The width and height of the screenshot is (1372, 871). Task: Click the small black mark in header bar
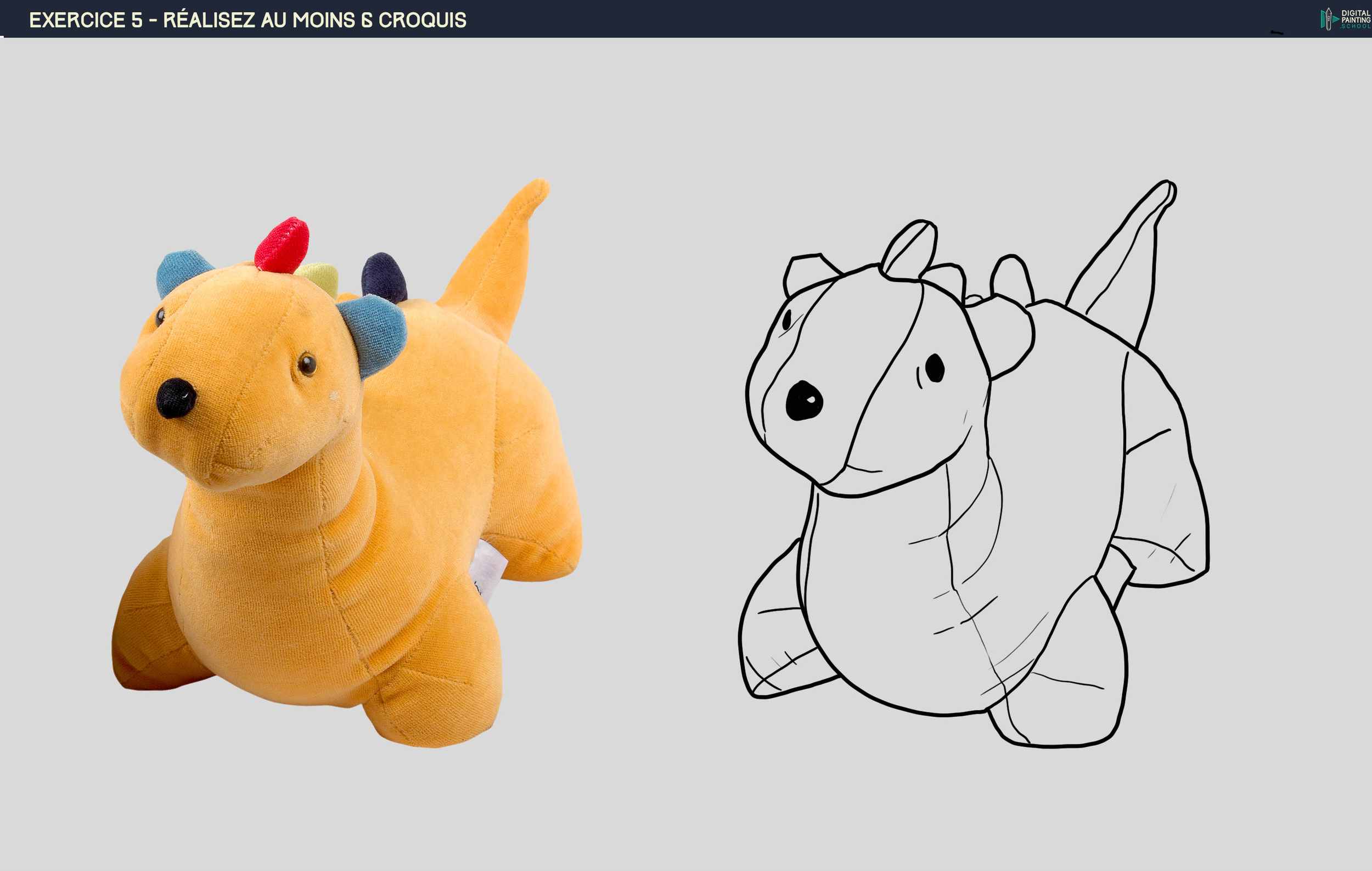(x=1277, y=33)
